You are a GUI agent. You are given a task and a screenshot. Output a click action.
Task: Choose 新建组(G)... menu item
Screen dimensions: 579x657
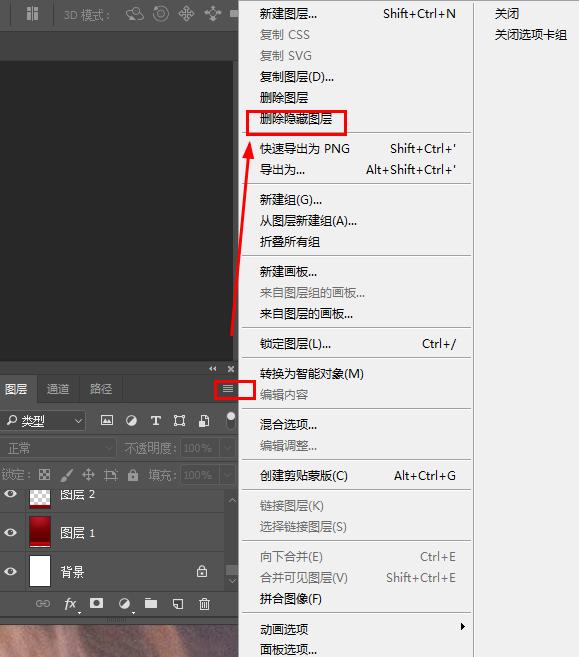click(291, 200)
